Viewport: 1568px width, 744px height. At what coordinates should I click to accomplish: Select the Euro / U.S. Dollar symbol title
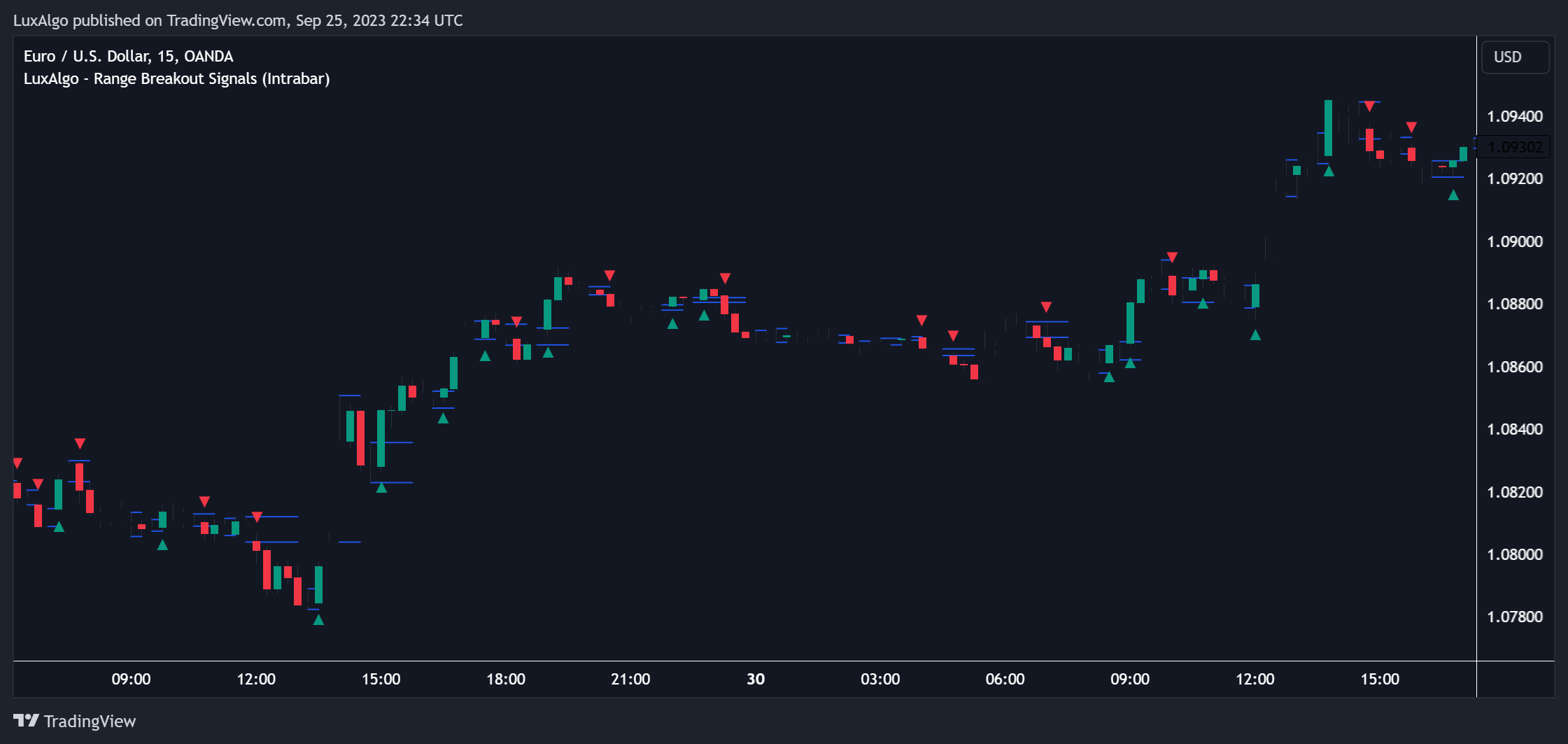click(x=128, y=56)
